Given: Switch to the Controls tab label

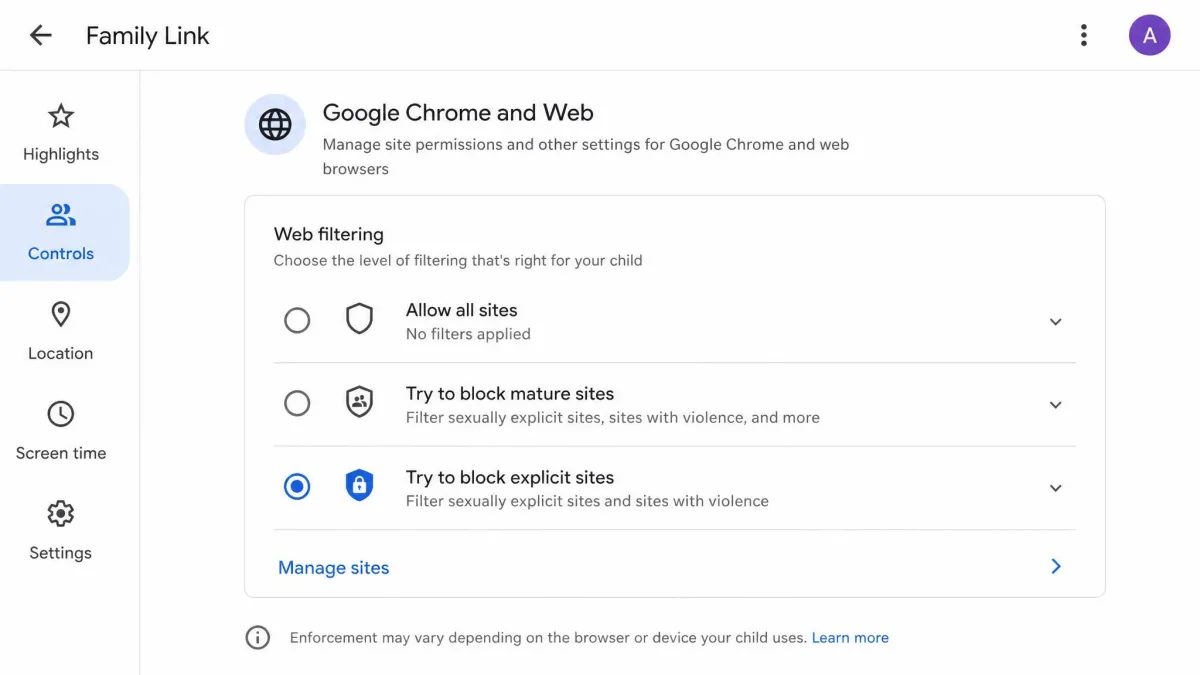Looking at the screenshot, I should [x=61, y=253].
